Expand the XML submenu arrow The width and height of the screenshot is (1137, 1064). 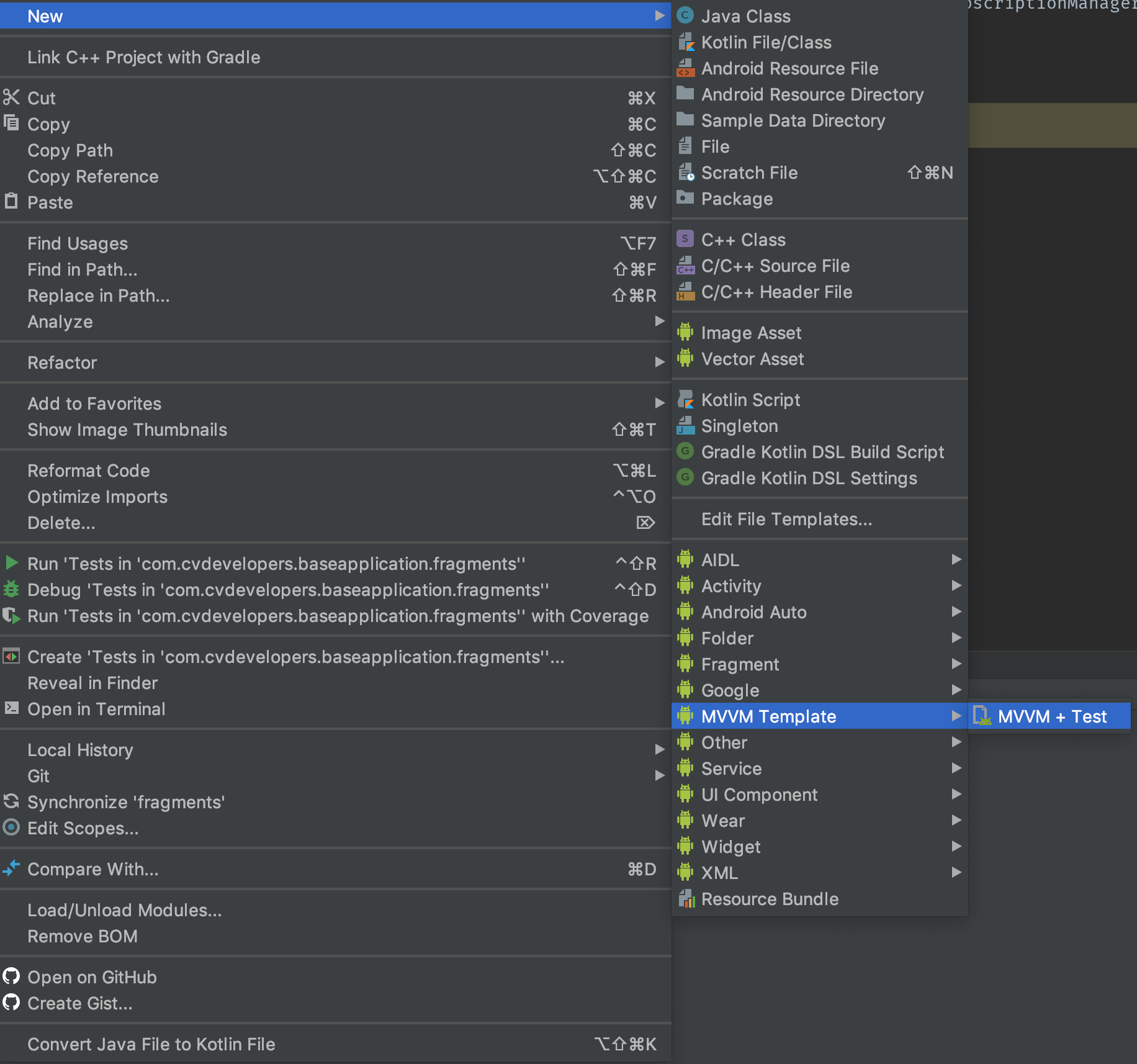tap(956, 872)
